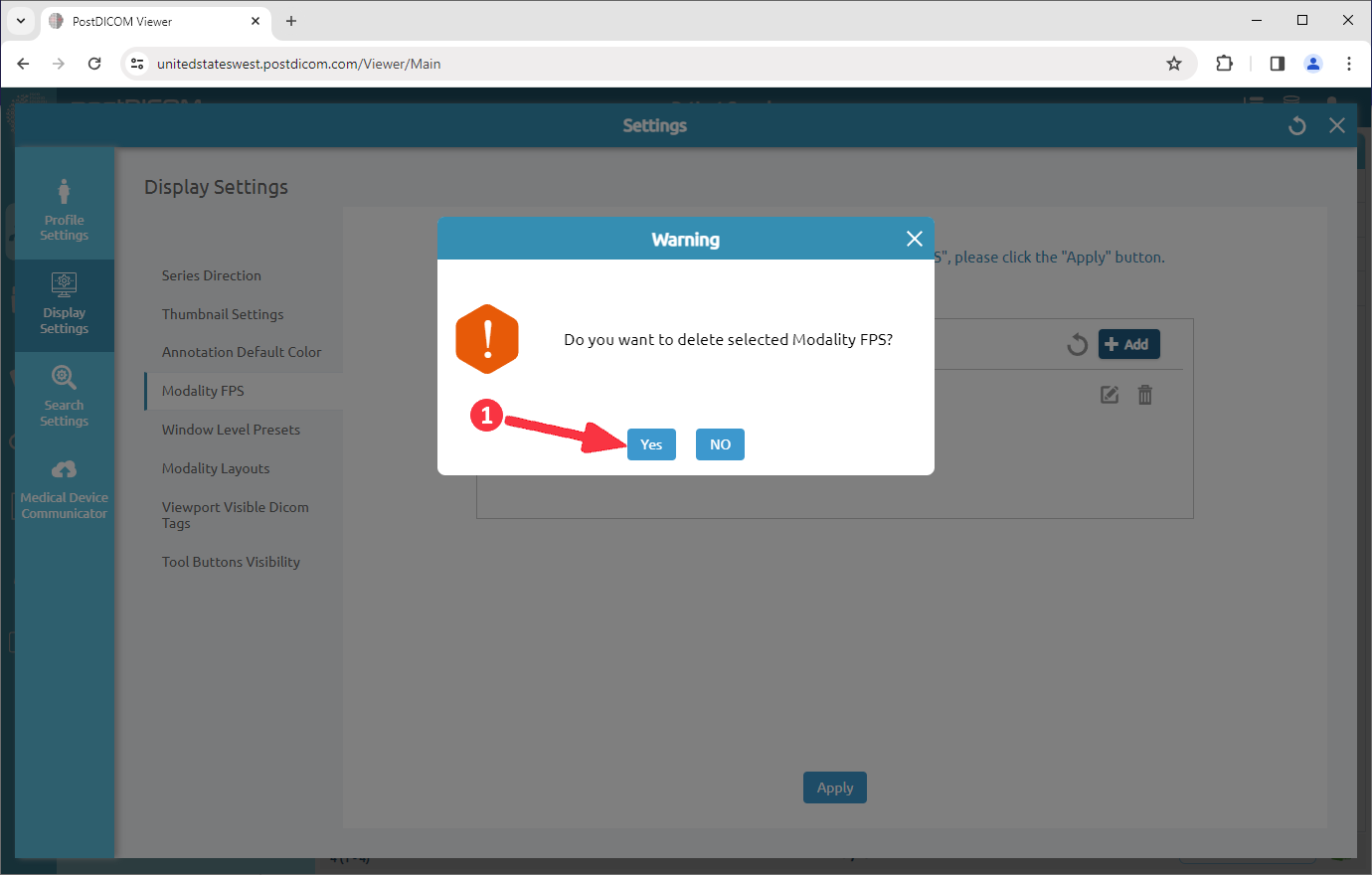Image resolution: width=1372 pixels, height=875 pixels.
Task: Confirm deletion by clicking Yes
Action: click(x=651, y=444)
